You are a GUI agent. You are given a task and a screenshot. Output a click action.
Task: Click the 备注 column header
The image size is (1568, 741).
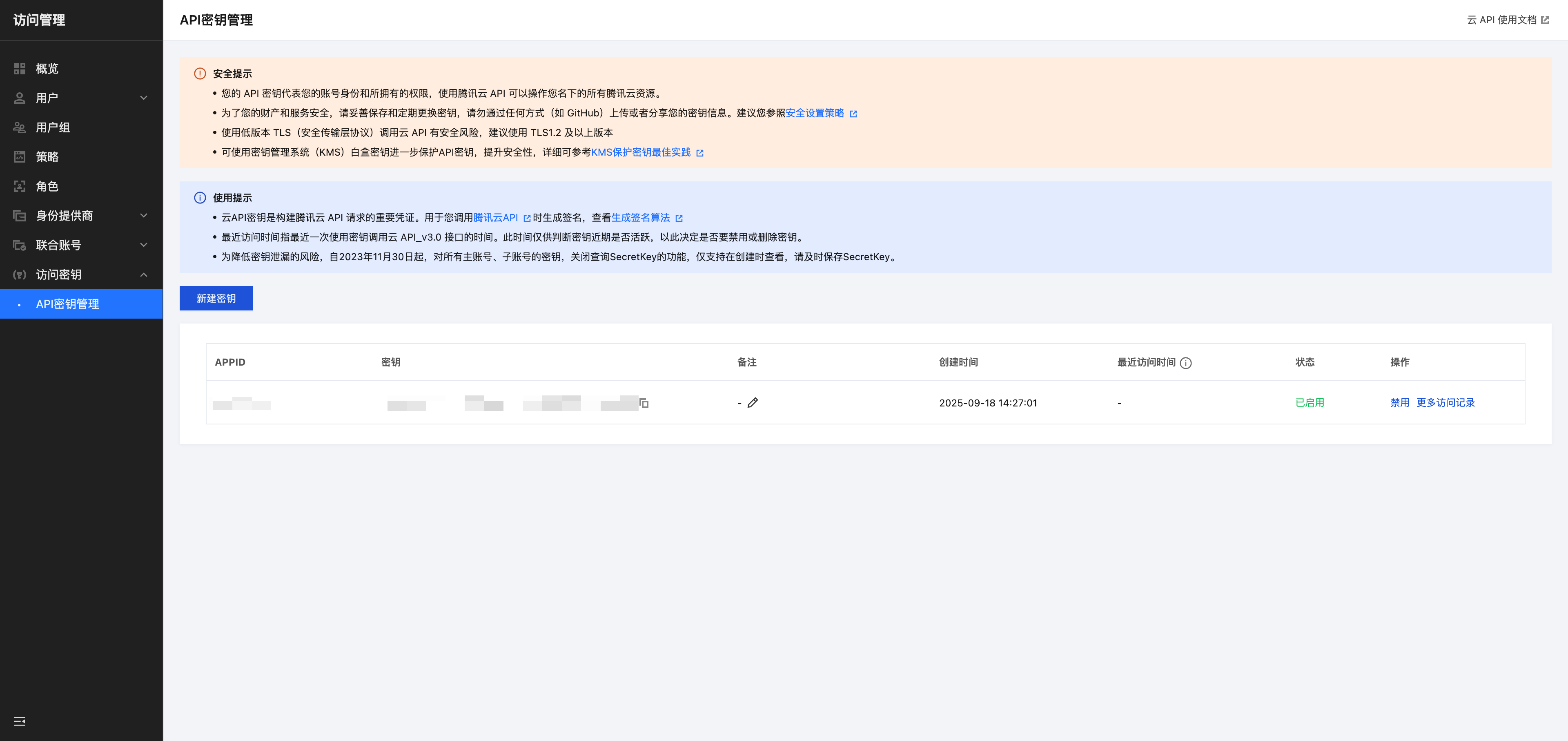[747, 362]
